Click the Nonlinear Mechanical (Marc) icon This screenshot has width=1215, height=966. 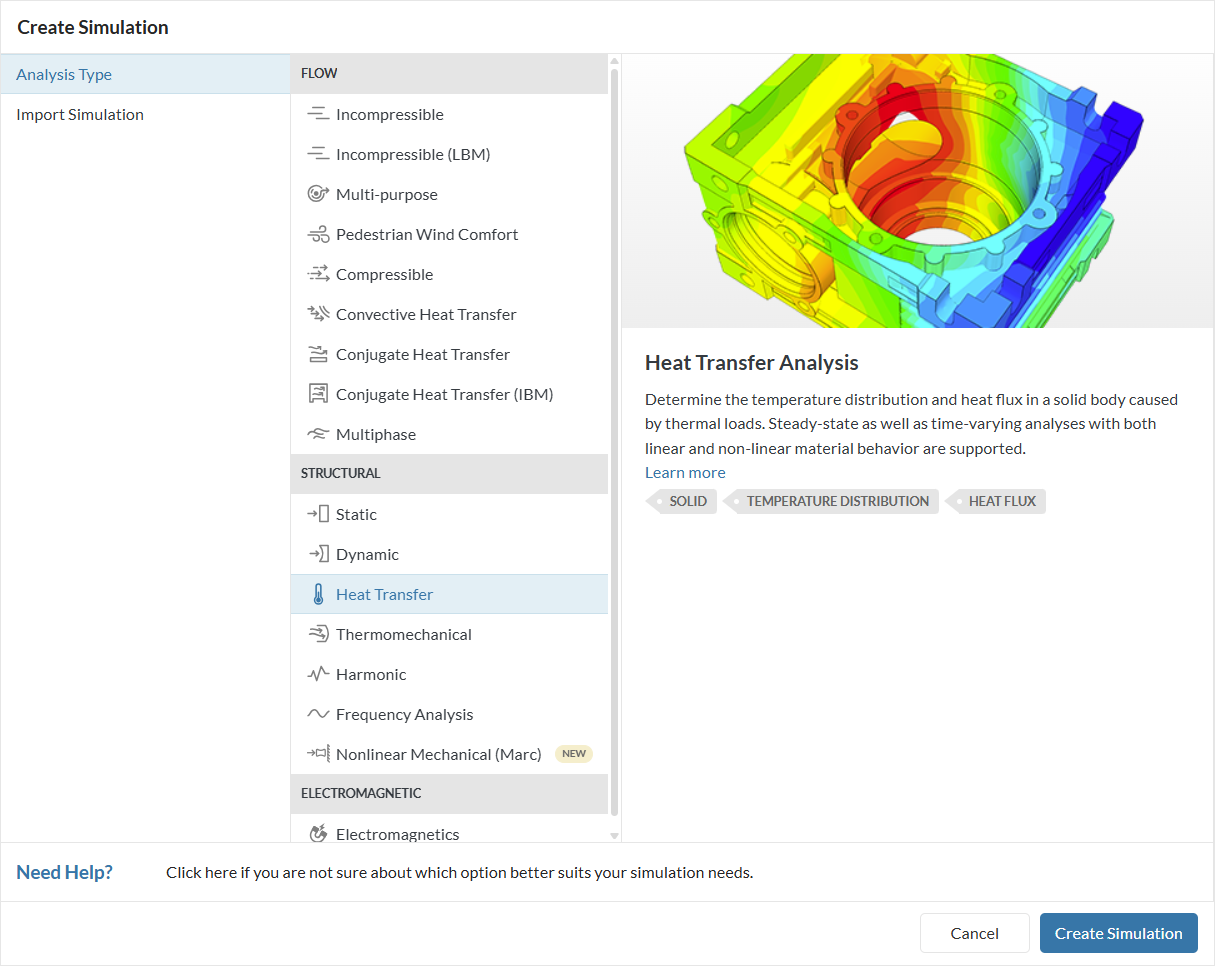tap(318, 754)
